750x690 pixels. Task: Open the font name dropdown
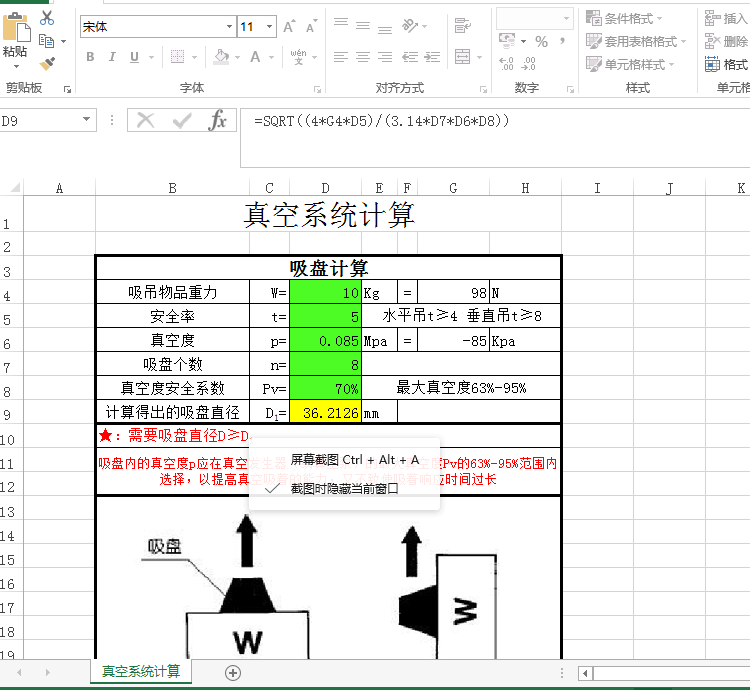click(229, 27)
